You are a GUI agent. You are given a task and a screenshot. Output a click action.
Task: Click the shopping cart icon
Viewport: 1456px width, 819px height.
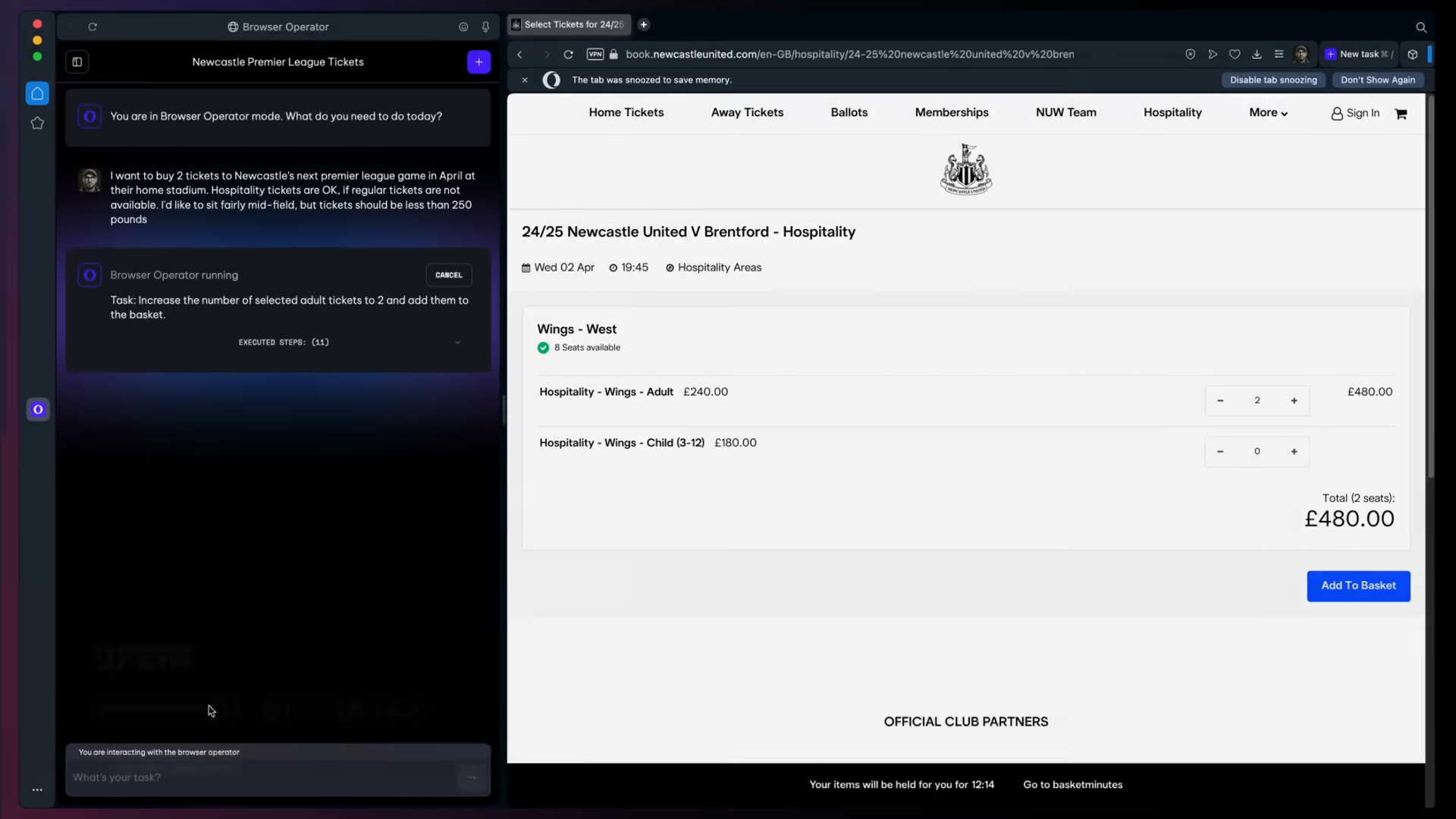click(x=1401, y=114)
